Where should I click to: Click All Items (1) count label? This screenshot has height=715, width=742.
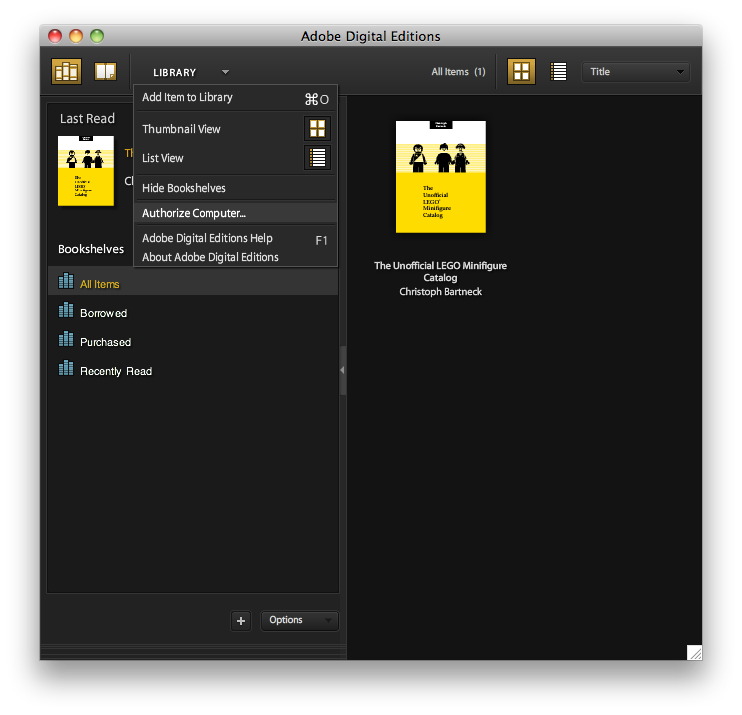click(x=458, y=72)
